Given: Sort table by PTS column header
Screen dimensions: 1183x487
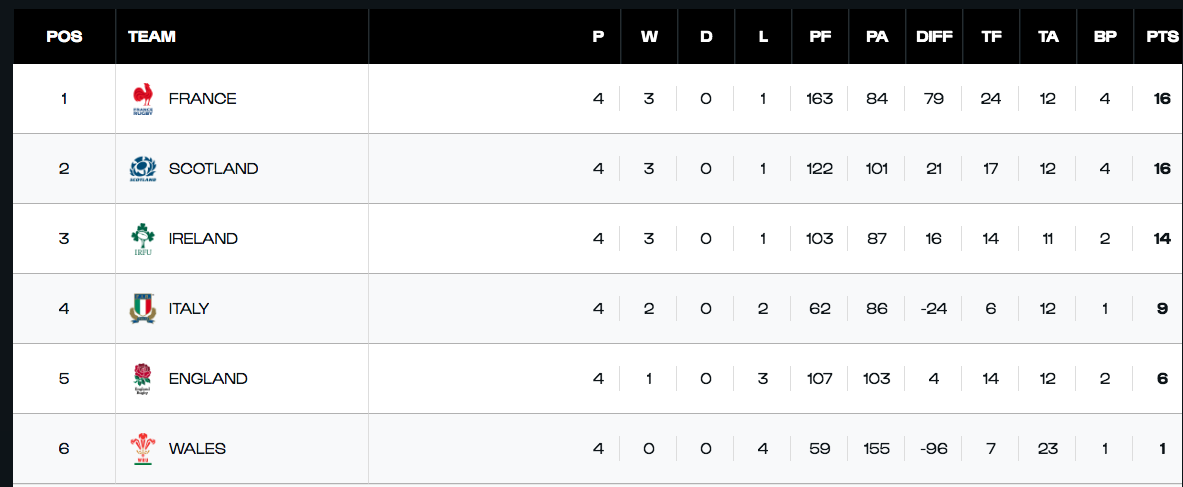Looking at the screenshot, I should pyautogui.click(x=1162, y=37).
